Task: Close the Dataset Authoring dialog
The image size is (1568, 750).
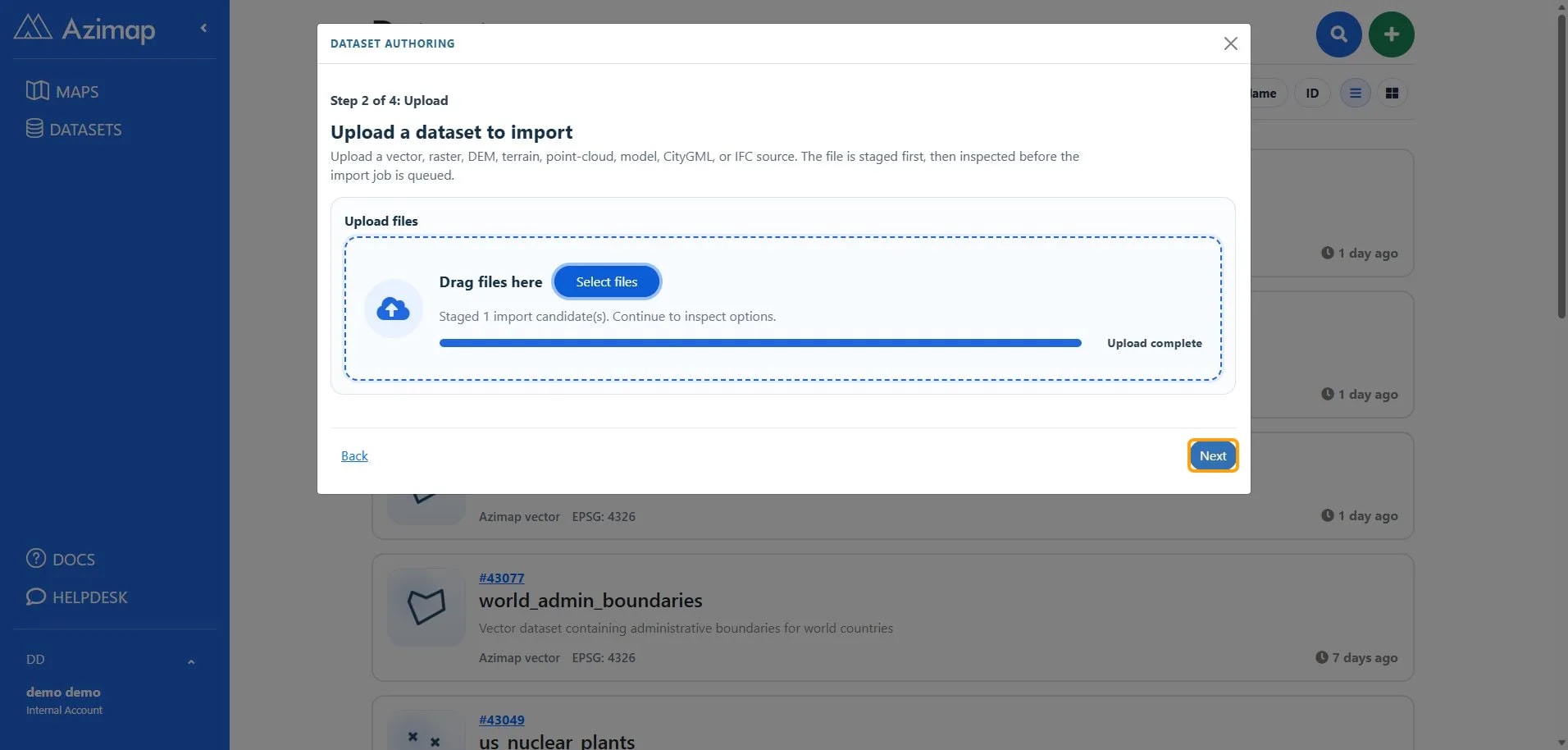Action: (1230, 43)
